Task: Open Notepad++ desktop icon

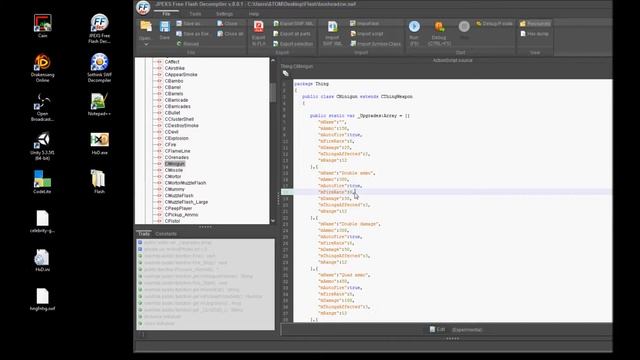Action: pos(99,104)
